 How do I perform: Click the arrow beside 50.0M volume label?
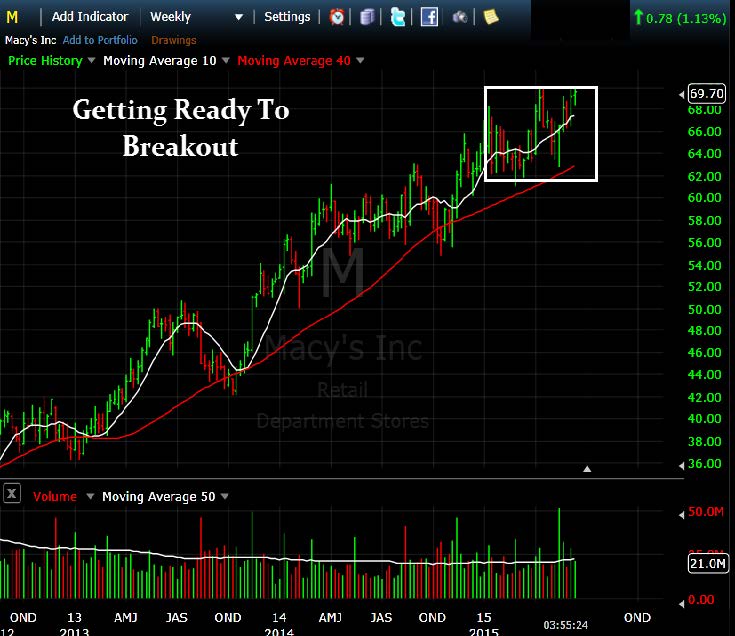pos(682,515)
